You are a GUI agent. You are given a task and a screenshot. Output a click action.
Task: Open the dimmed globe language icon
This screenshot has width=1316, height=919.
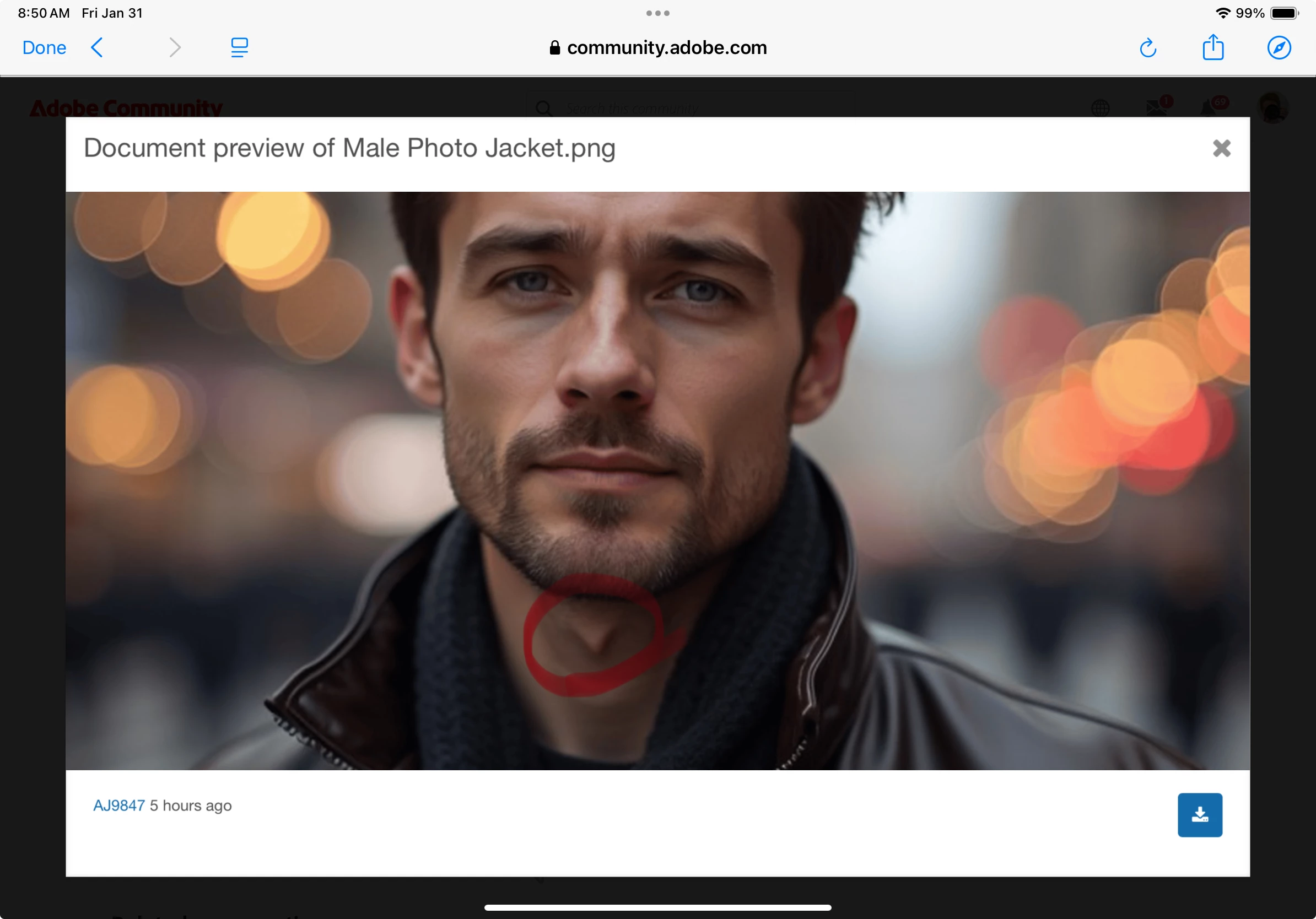pos(1100,108)
